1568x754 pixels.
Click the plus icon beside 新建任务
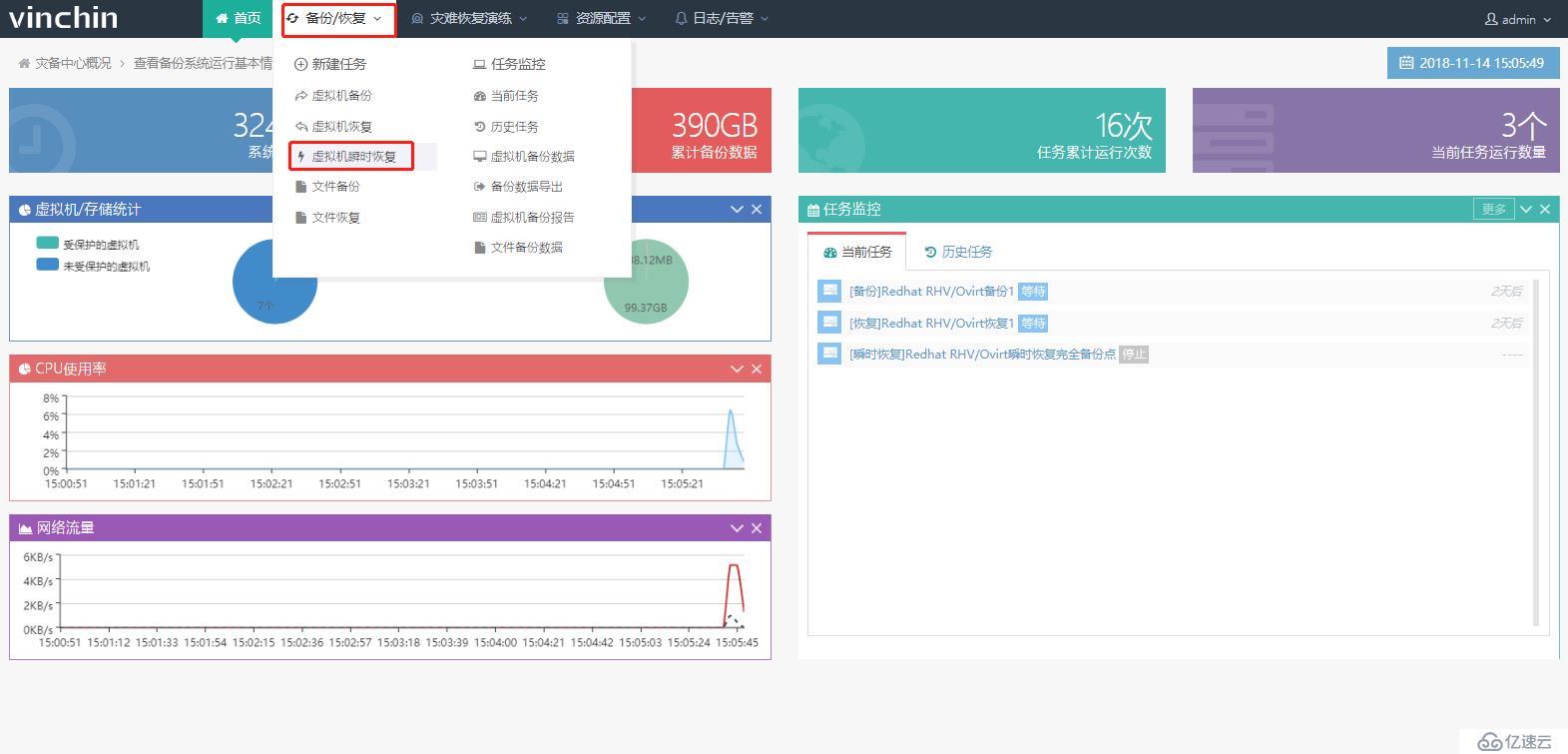point(300,64)
